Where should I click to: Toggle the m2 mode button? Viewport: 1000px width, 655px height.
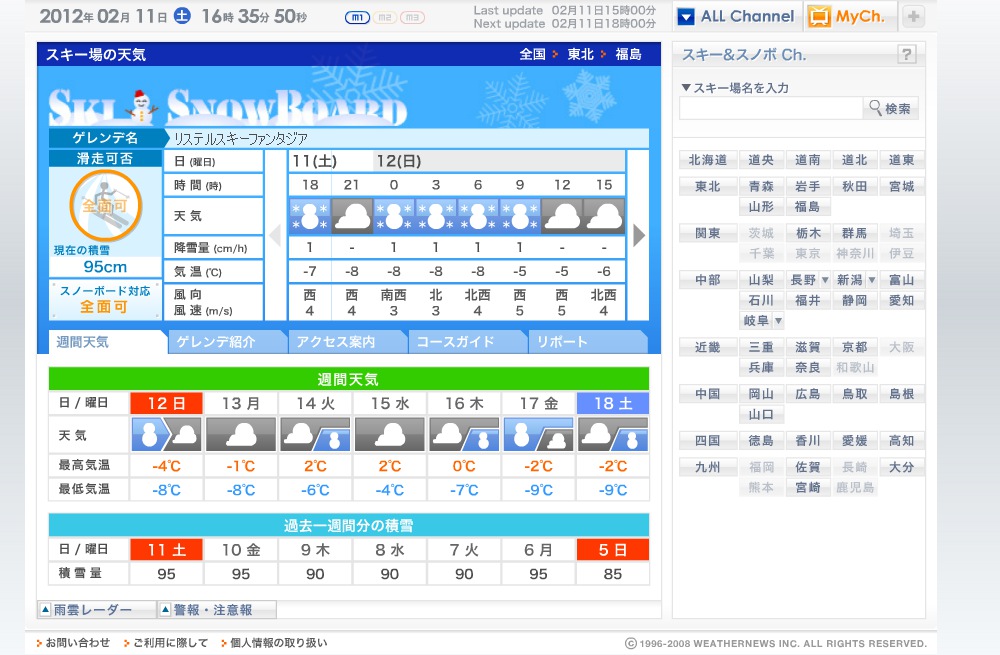(x=384, y=18)
